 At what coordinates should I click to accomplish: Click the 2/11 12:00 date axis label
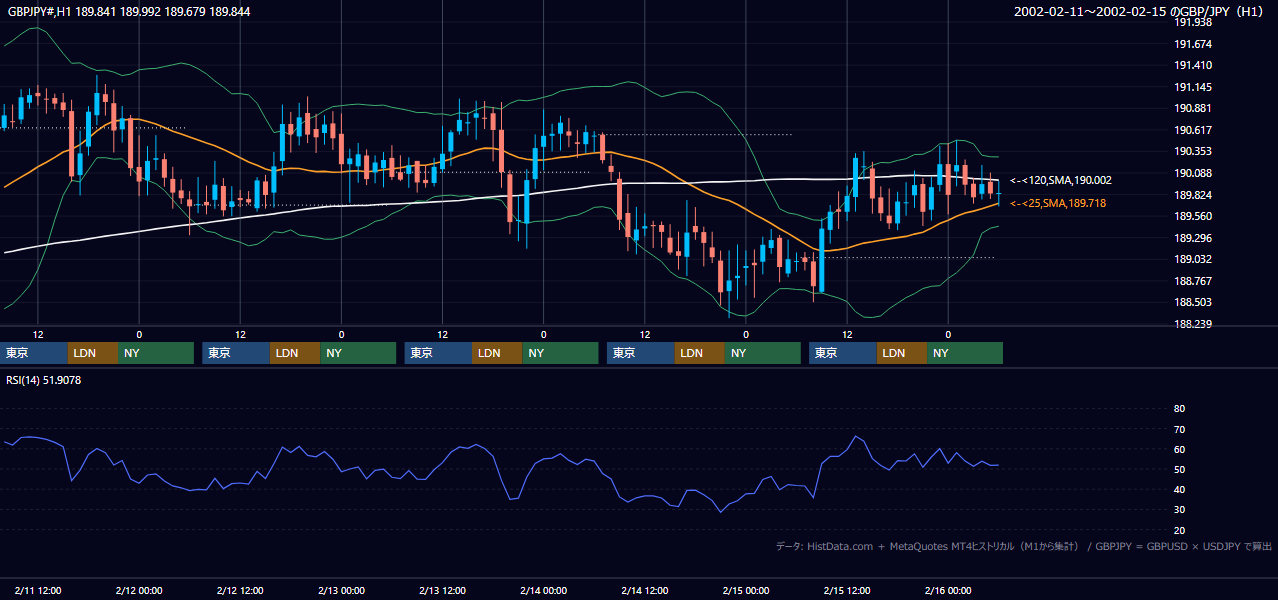38,590
